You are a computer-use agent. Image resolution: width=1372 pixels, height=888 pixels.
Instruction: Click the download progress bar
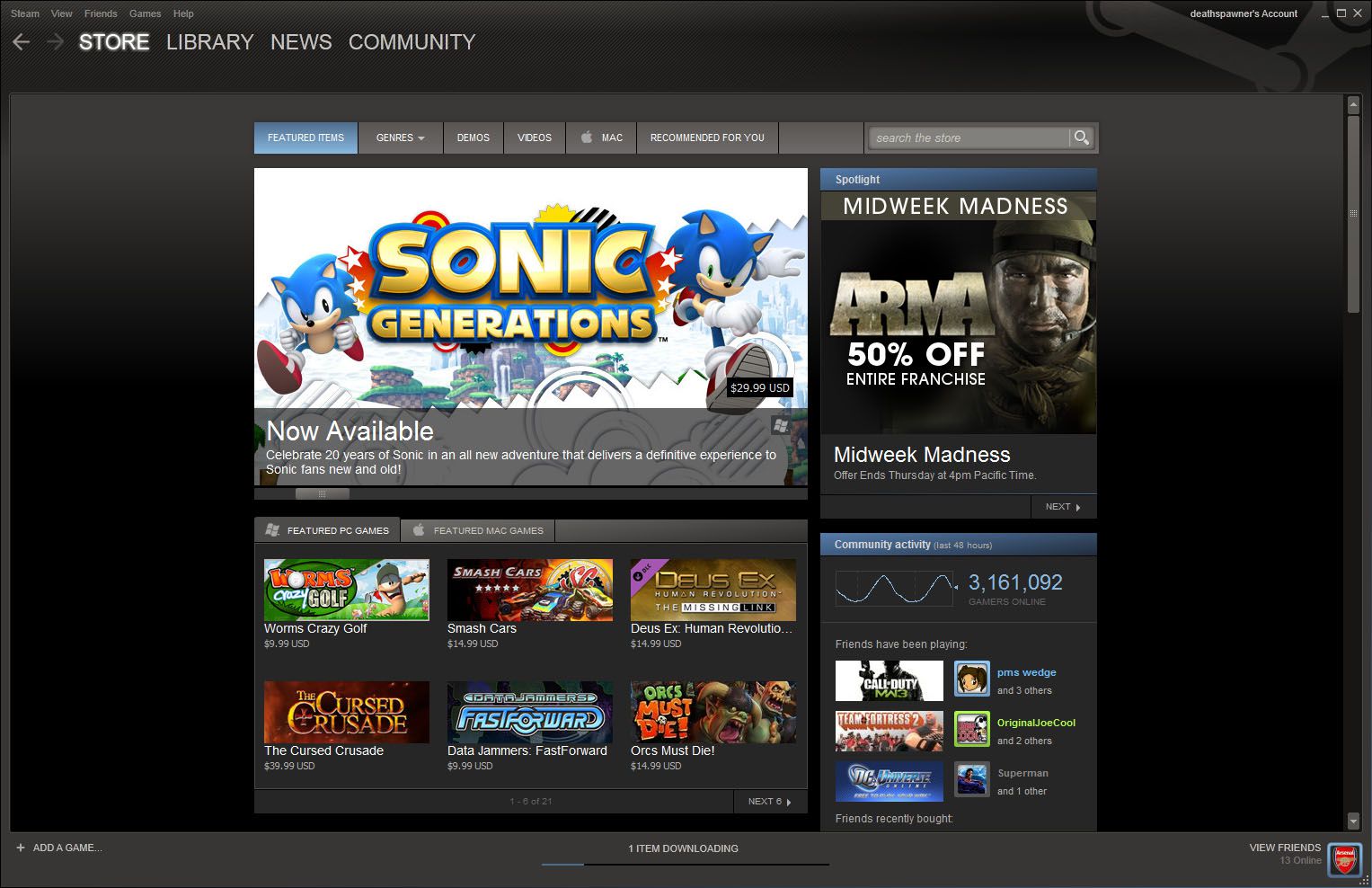coord(685,865)
